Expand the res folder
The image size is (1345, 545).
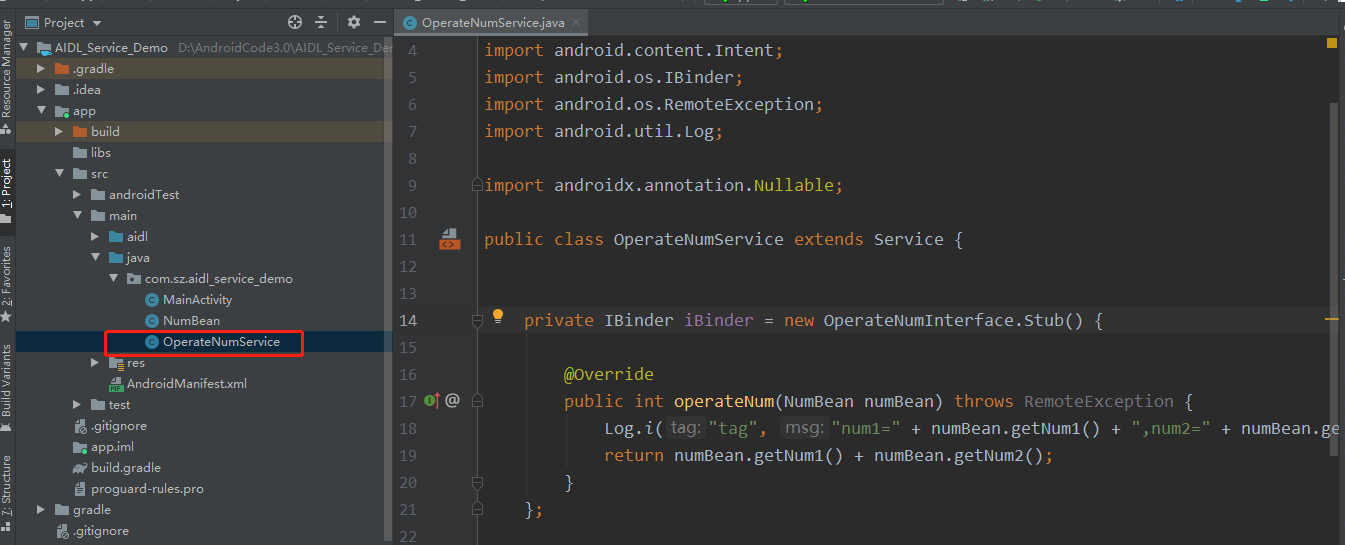click(95, 363)
